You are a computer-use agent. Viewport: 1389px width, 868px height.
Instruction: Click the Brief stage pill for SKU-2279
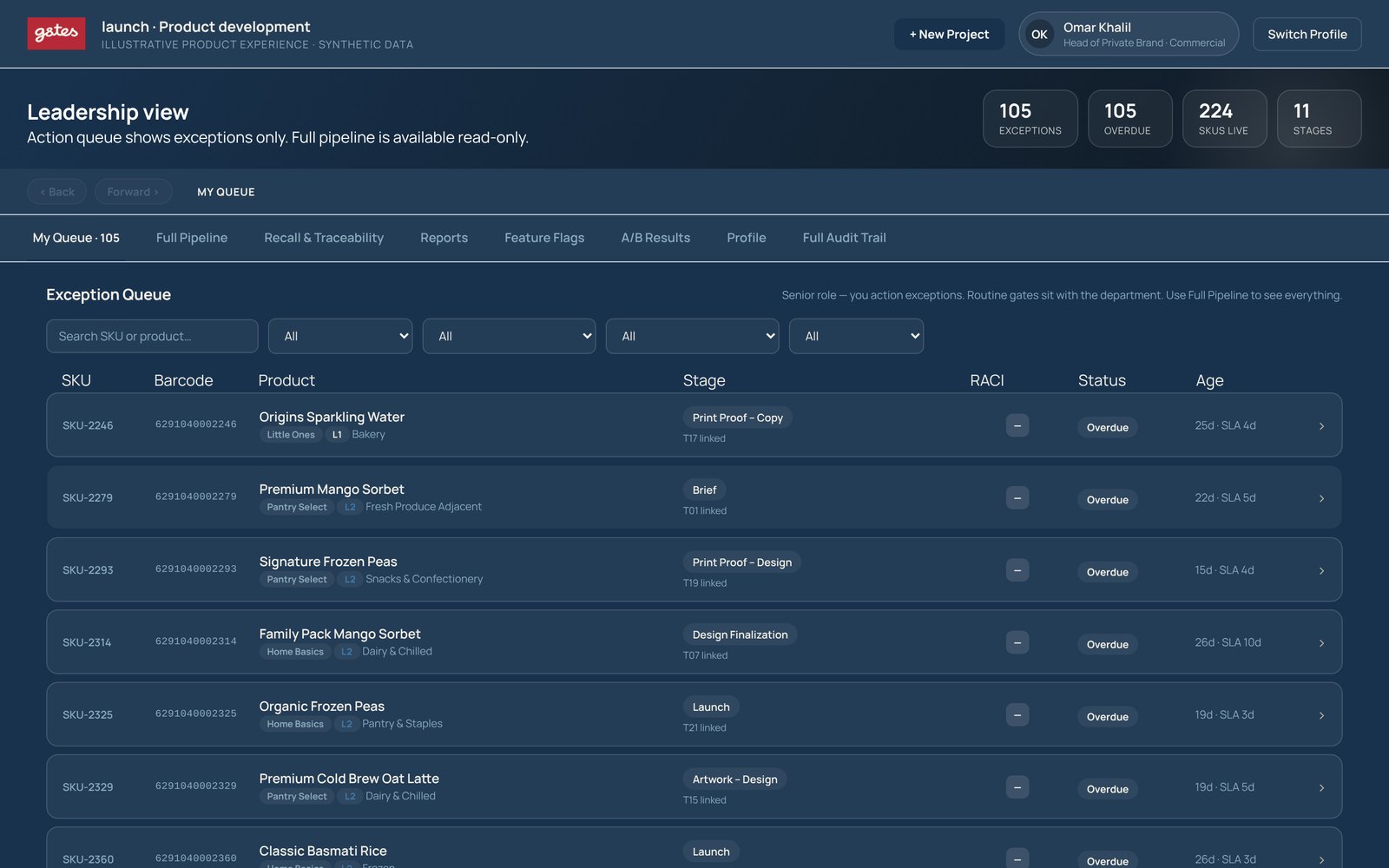click(704, 490)
